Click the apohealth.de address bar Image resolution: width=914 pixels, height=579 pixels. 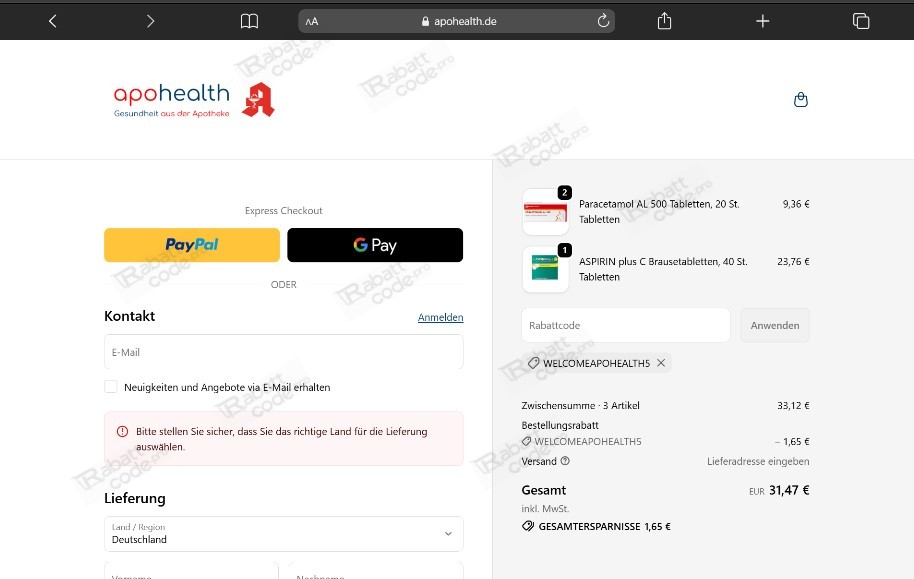point(456,21)
